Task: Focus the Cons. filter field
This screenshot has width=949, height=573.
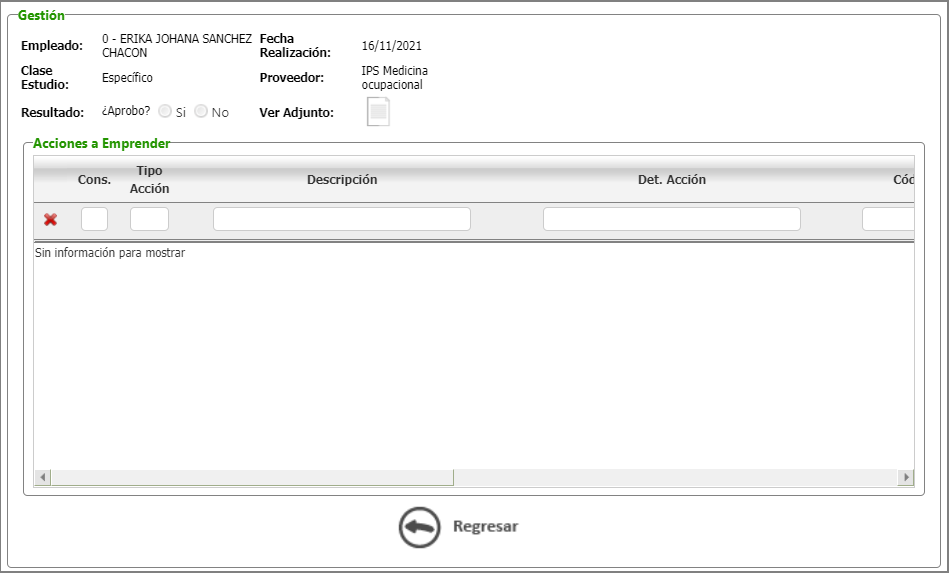Action: (x=94, y=219)
